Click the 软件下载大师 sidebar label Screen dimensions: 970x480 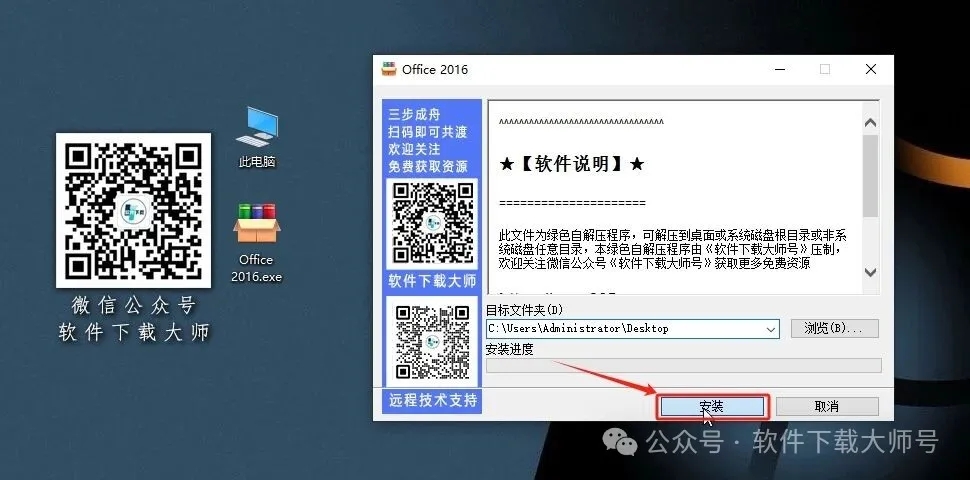click(432, 281)
